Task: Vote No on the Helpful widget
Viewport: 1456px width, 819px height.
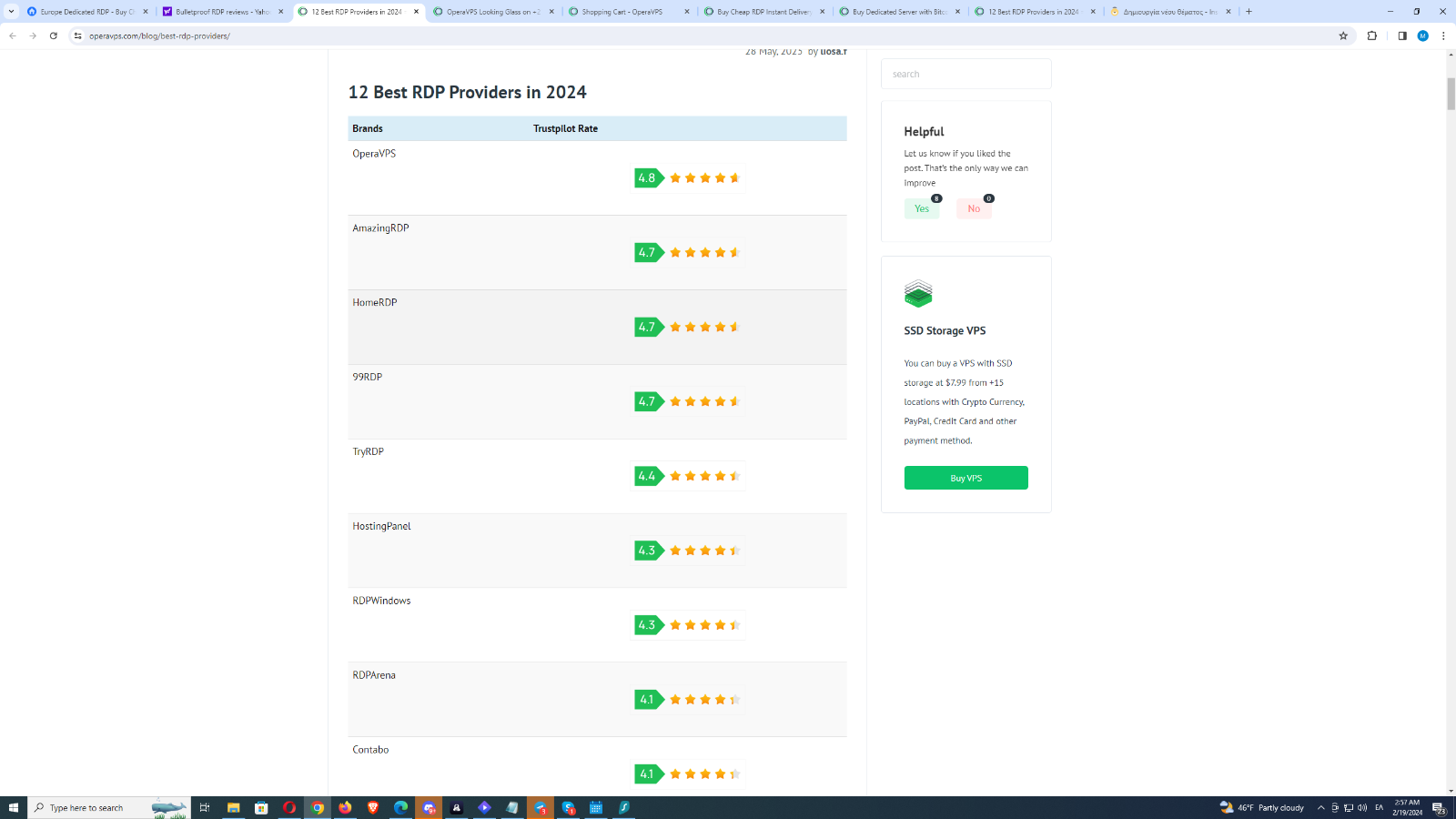Action: (974, 208)
